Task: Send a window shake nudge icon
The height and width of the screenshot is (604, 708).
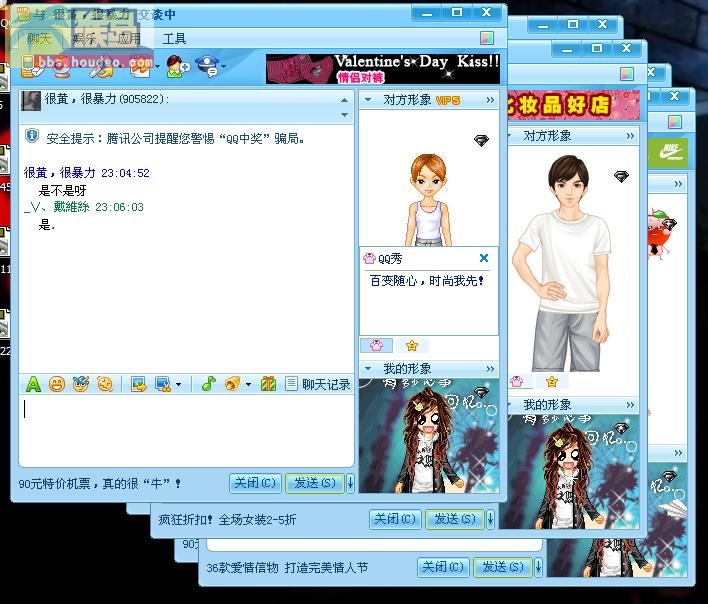Action: point(105,384)
